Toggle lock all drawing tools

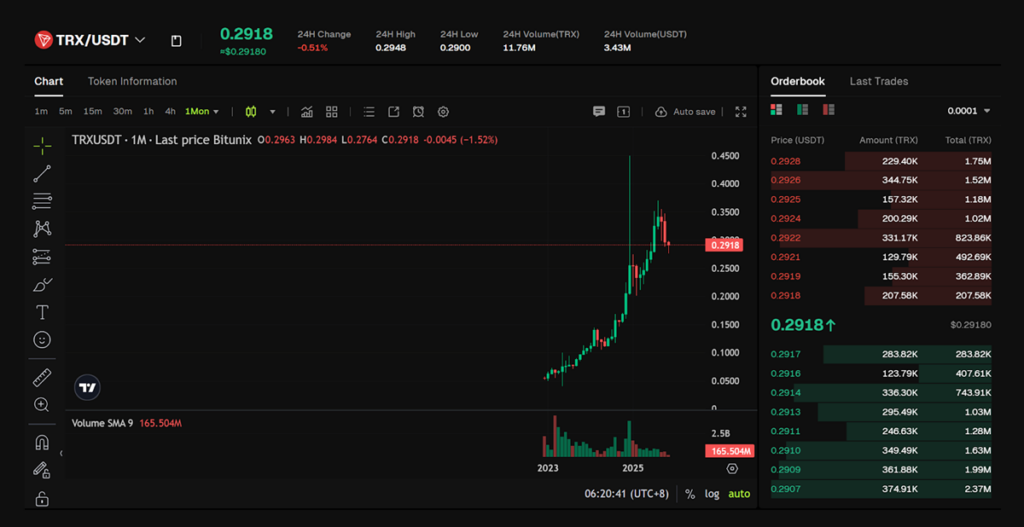pyautogui.click(x=42, y=499)
